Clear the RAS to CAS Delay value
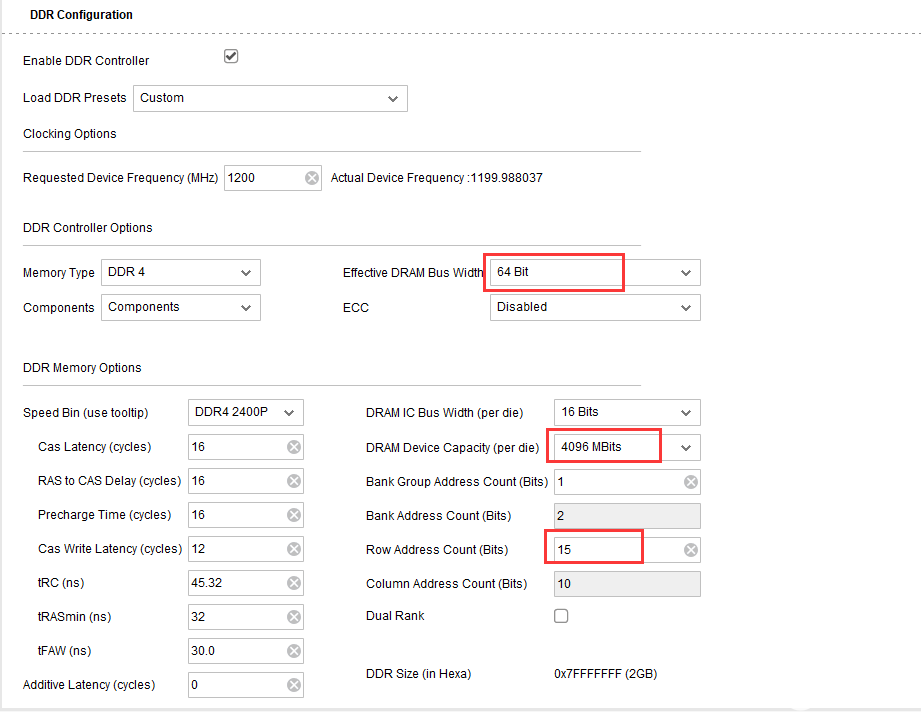 tap(294, 481)
